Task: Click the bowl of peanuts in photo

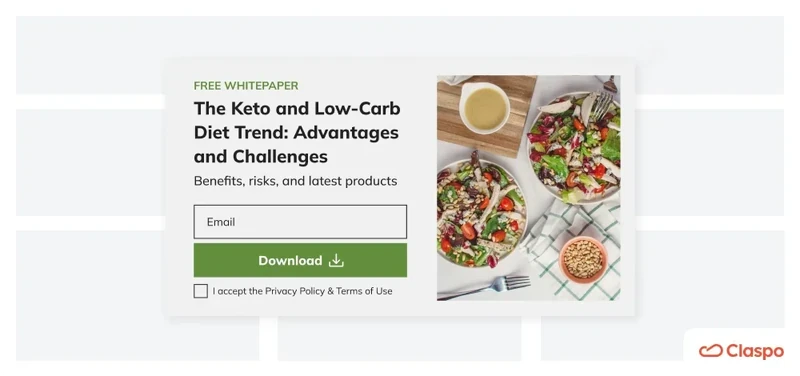Action: (583, 260)
